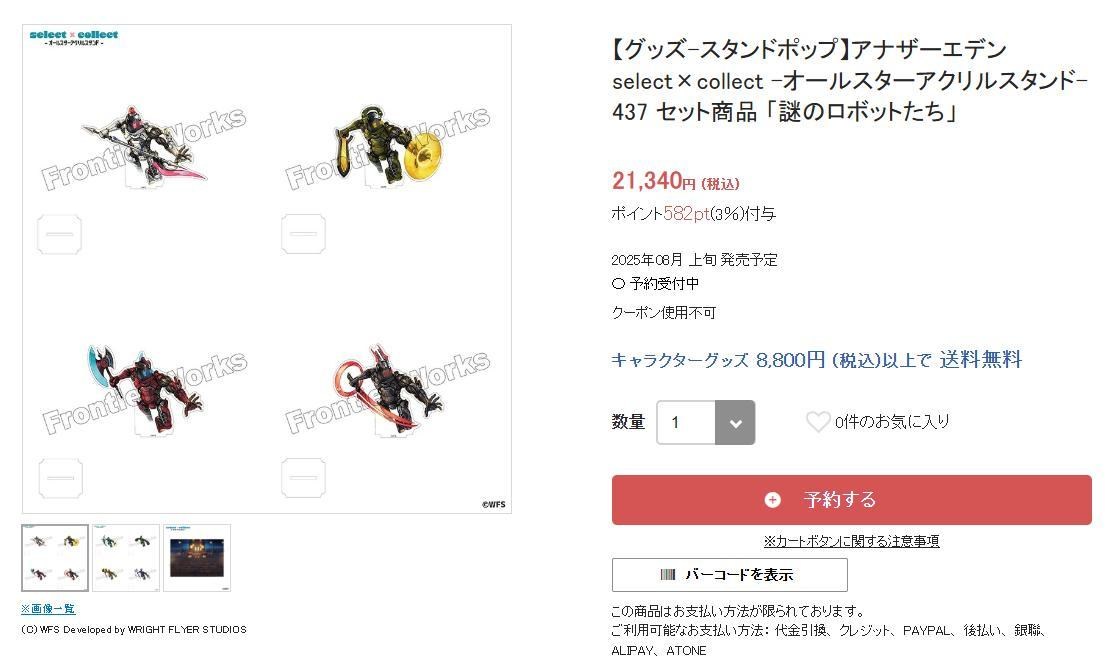Select the first product thumbnail
Viewport: 1118px width, 657px height.
55,558
